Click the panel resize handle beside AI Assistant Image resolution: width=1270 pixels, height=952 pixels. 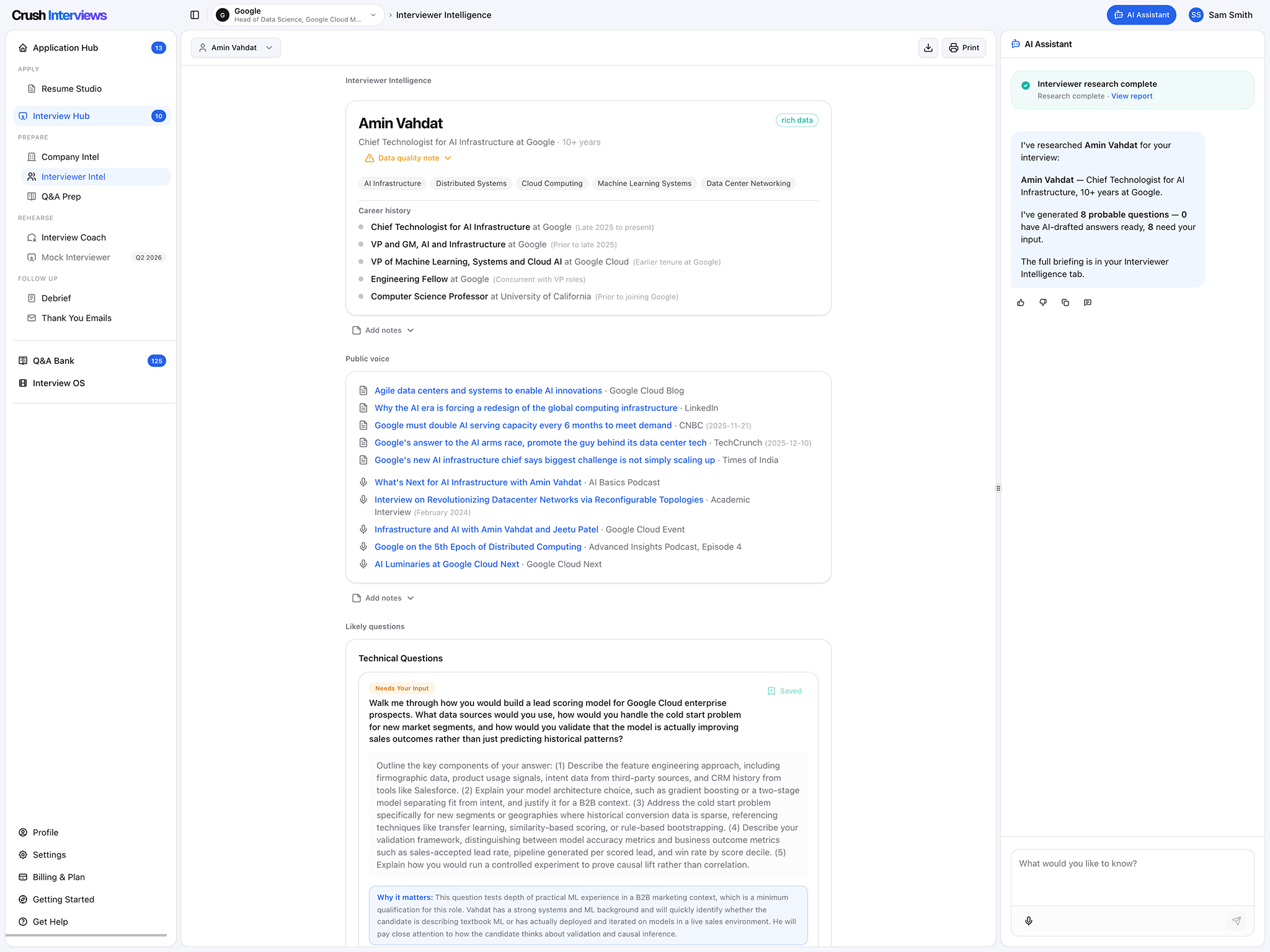(x=998, y=488)
